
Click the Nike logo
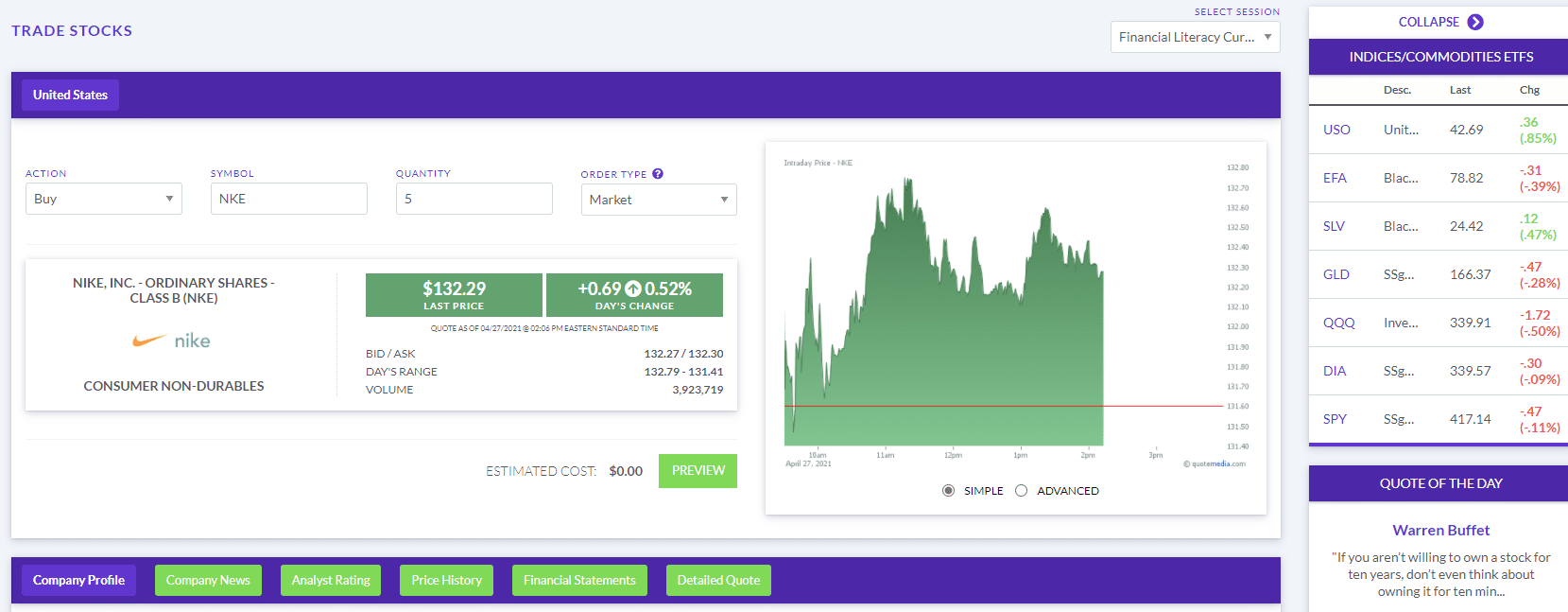click(x=172, y=341)
